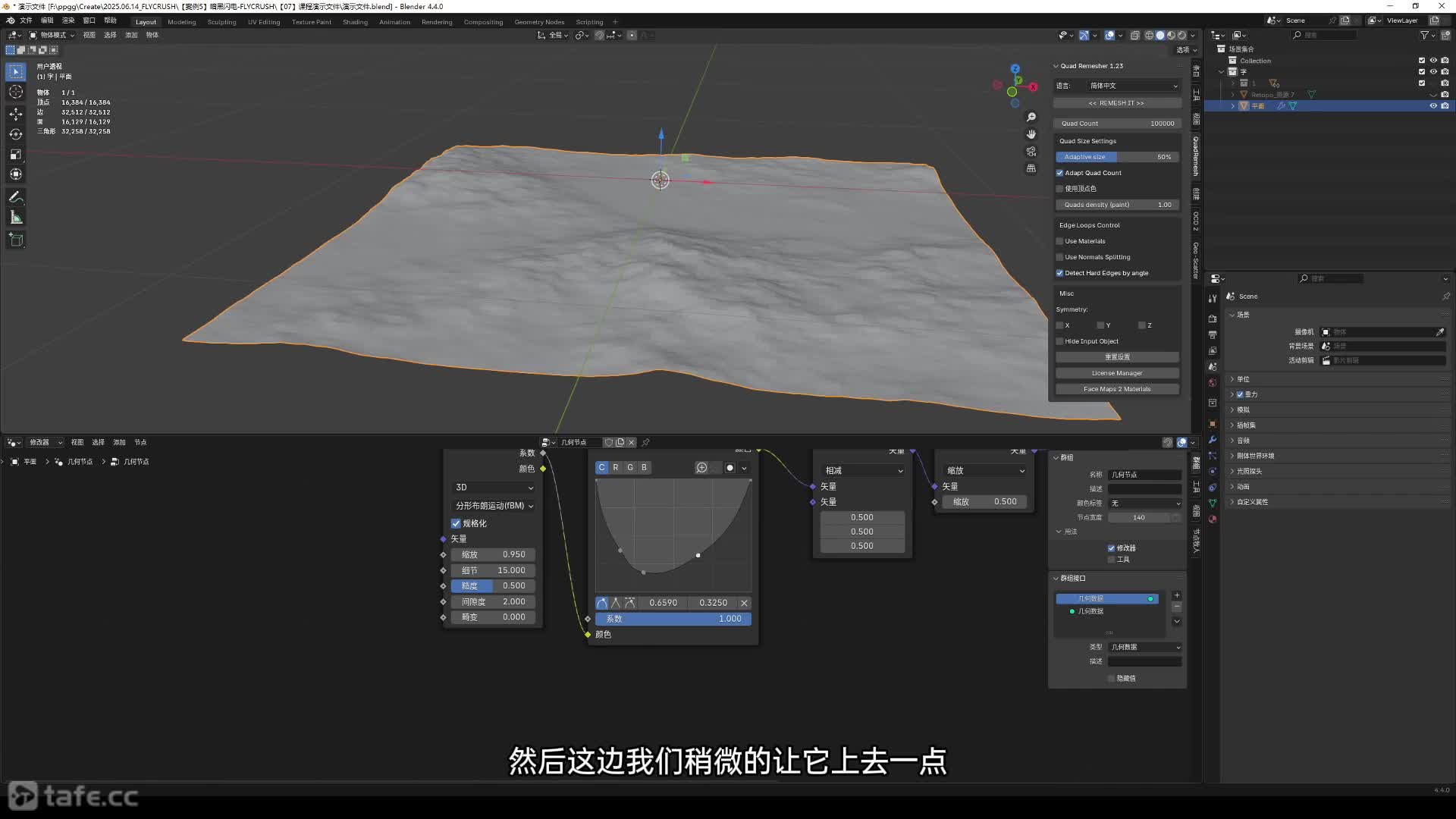Toggle the 规格化 checkbox in noise node
This screenshot has width=1456, height=819.
[456, 523]
